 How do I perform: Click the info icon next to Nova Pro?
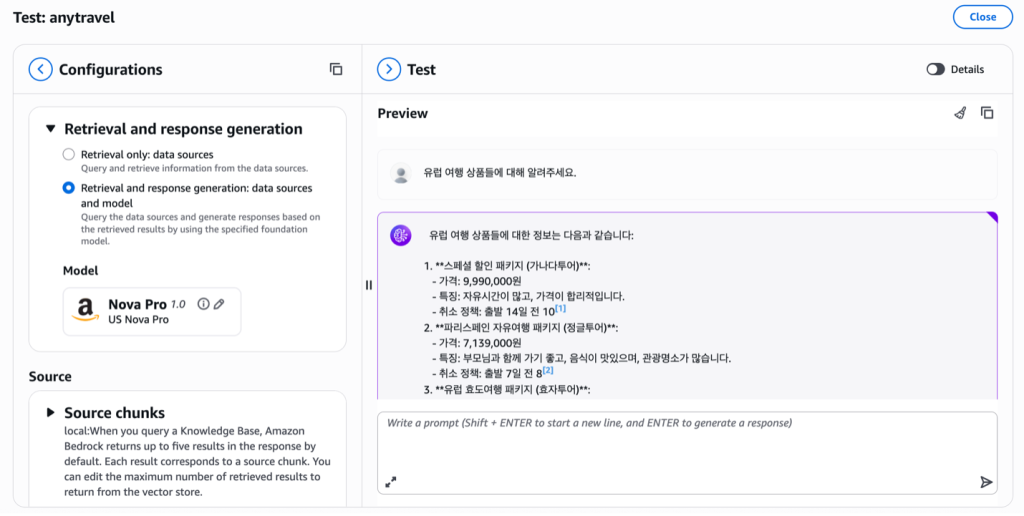[x=203, y=304]
